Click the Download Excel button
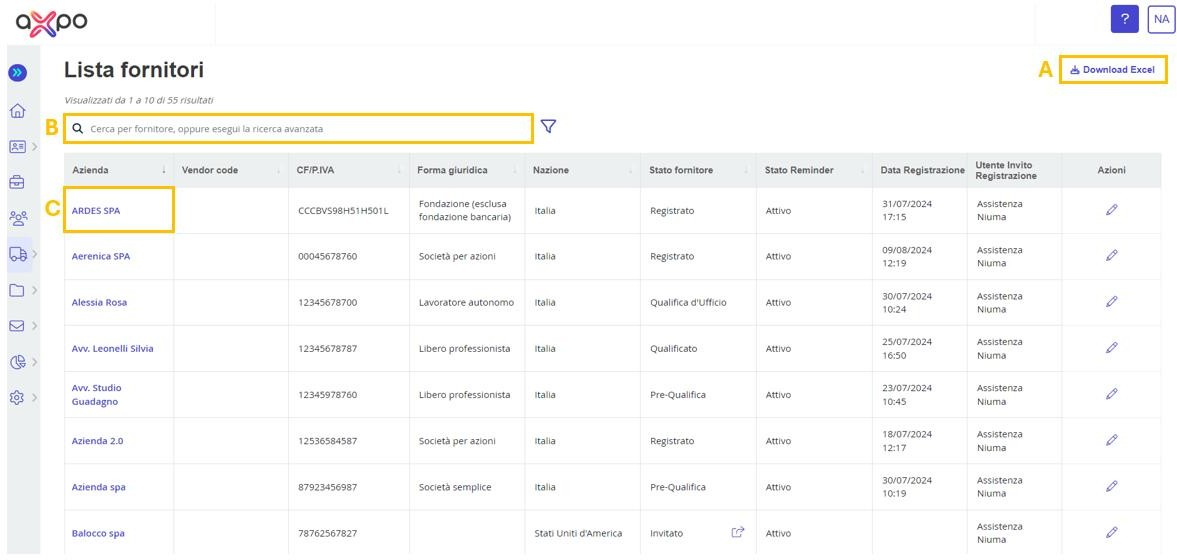Screen dimensions: 1177x560 pos(1112,70)
